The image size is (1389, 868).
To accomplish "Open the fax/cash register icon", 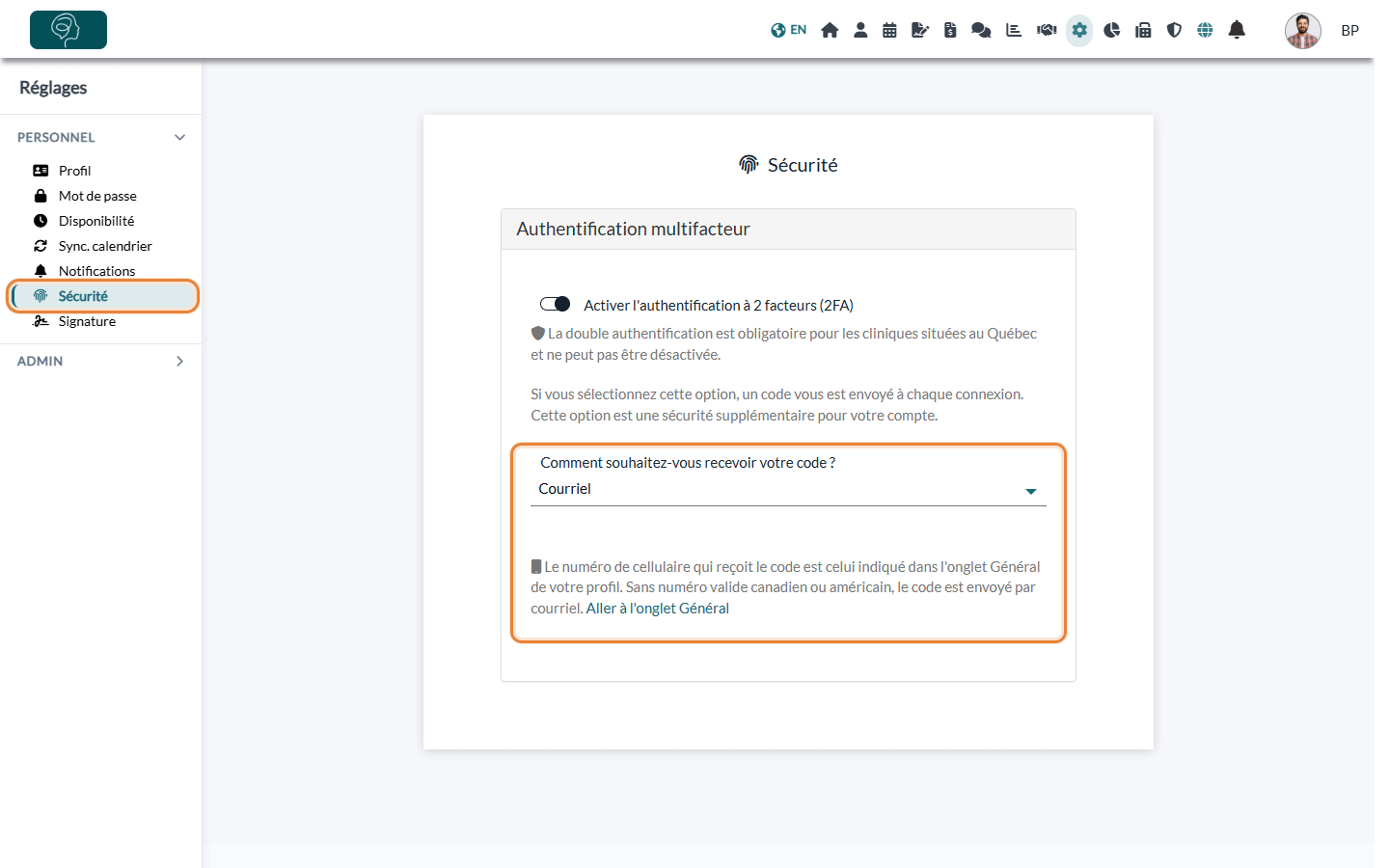I will tap(1143, 30).
